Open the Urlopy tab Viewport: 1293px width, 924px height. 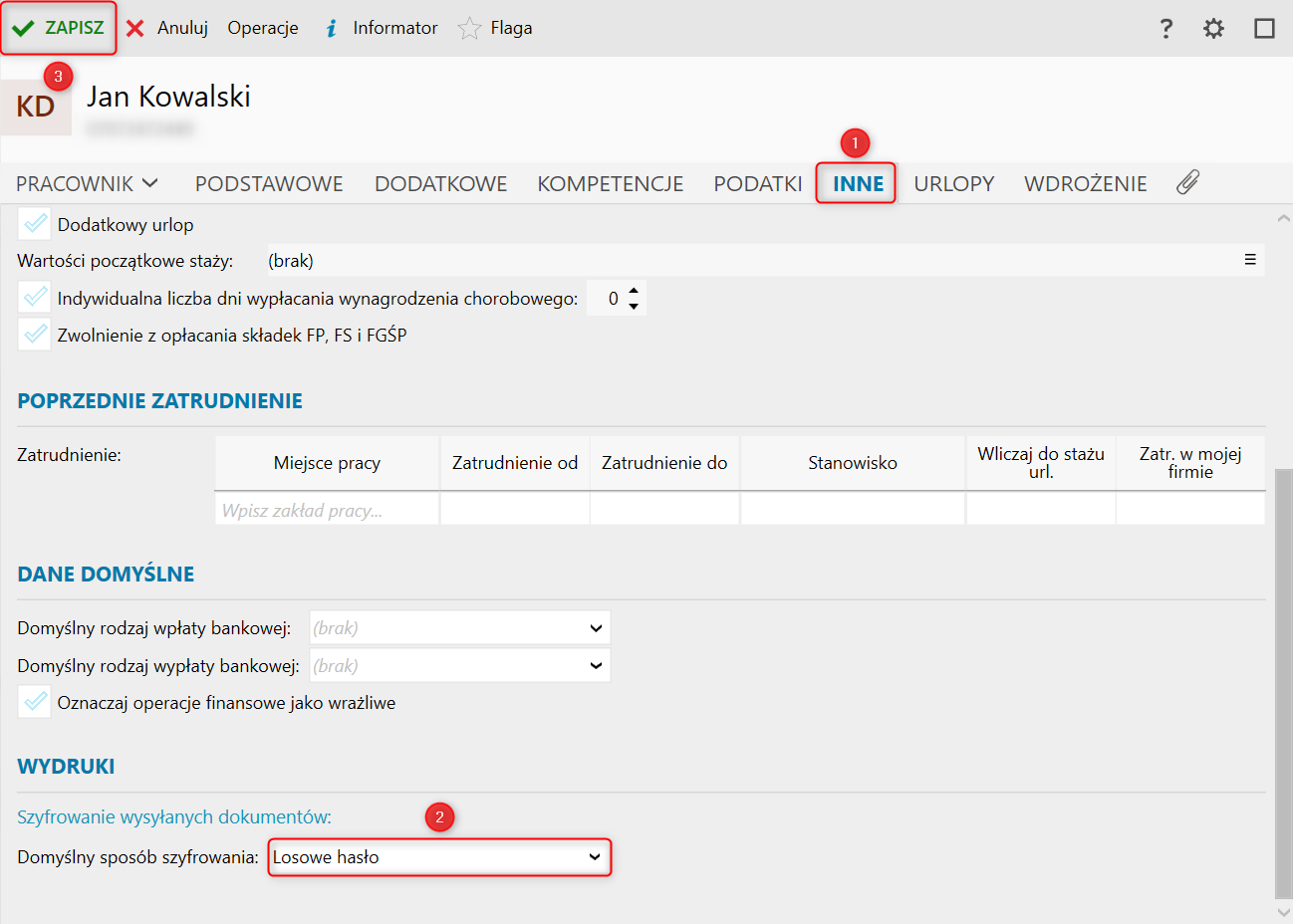click(954, 183)
